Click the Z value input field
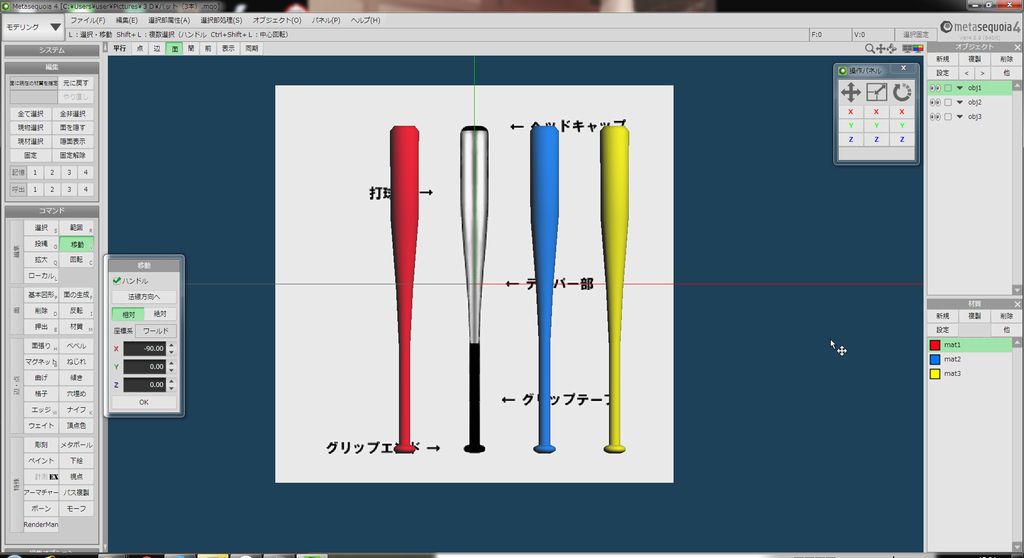Screen dimensions: 1024x558 [144, 385]
